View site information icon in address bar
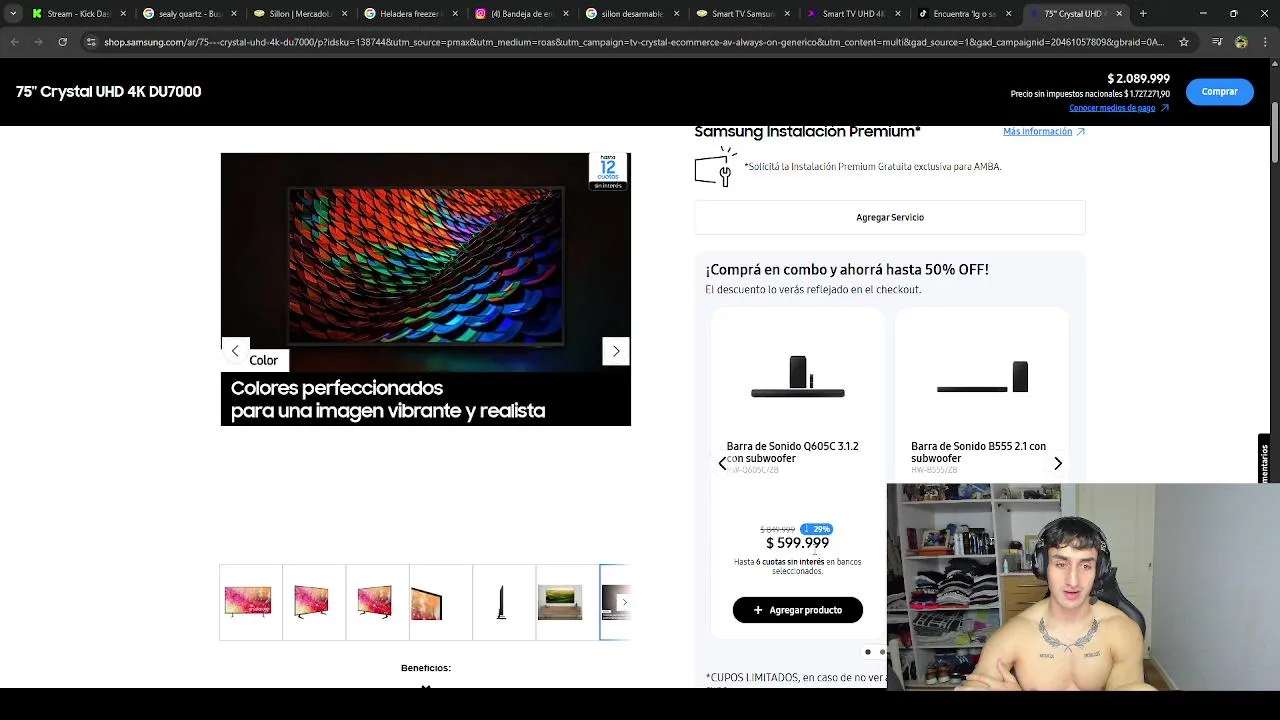Screen dimensions: 1280x720 click(x=91, y=42)
